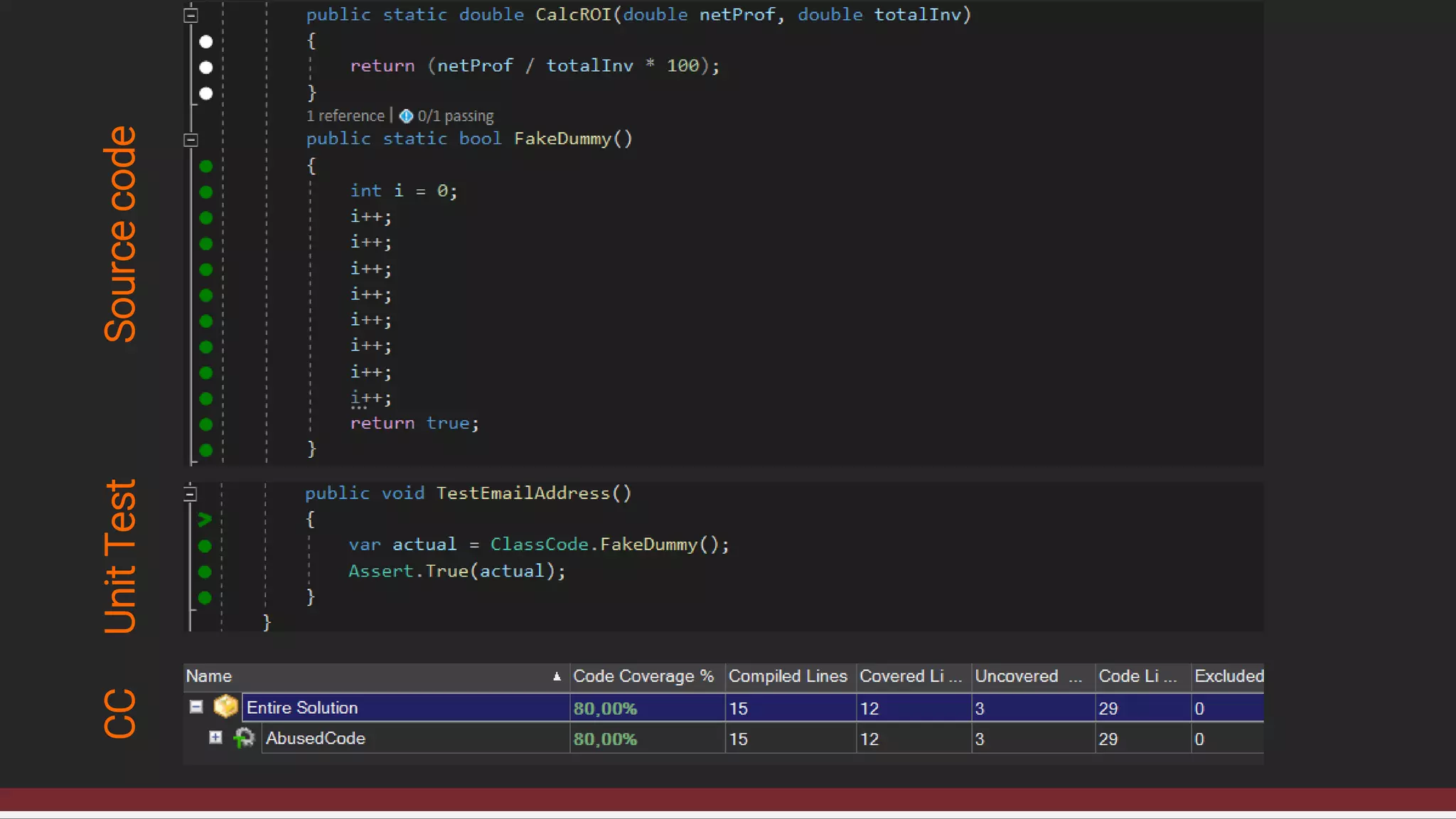Click the green coverage dot beside Assert.True line
This screenshot has height=819, width=1456.
click(x=205, y=572)
